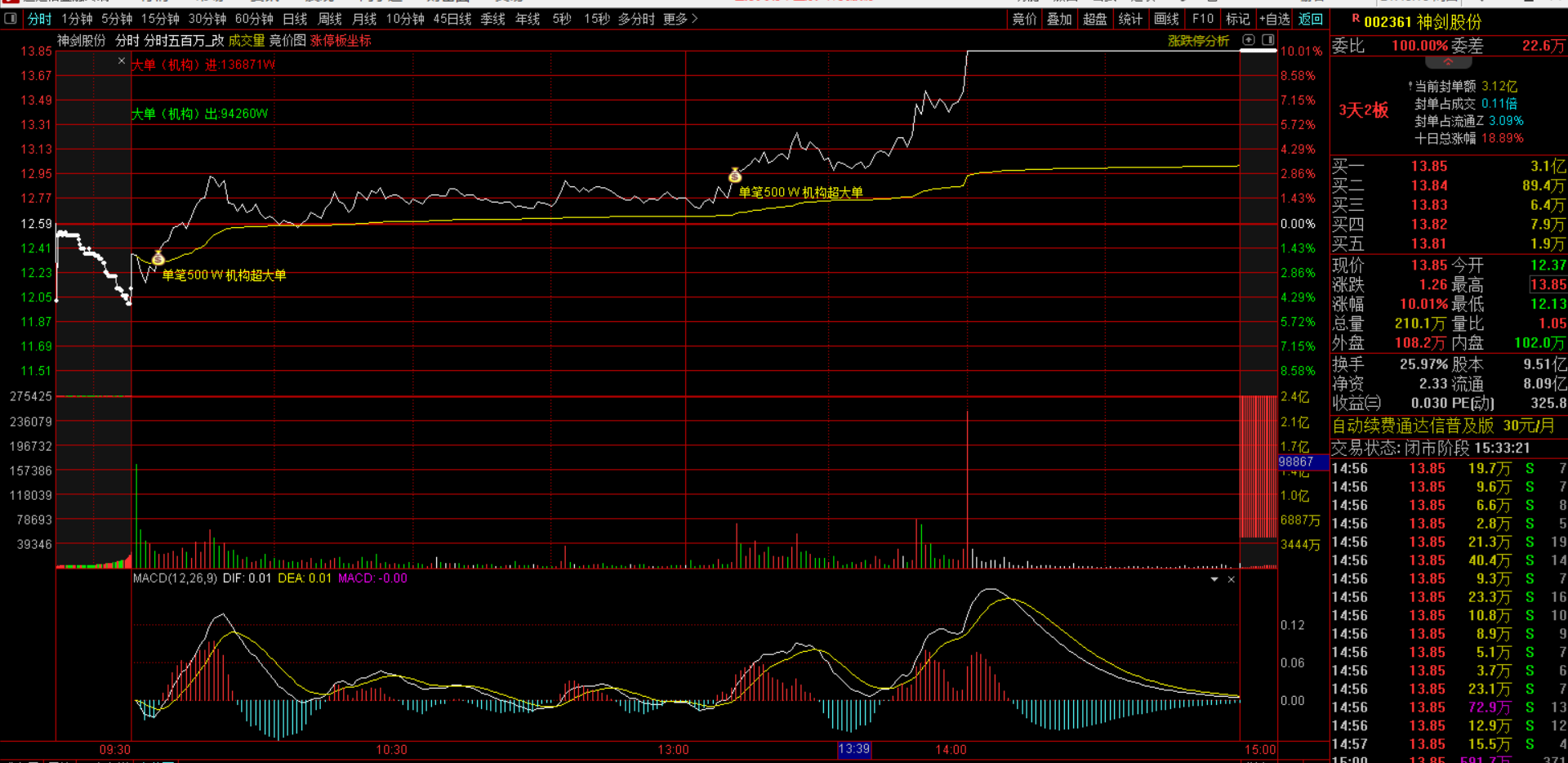Open the 多分时 multi-day view

(x=637, y=19)
